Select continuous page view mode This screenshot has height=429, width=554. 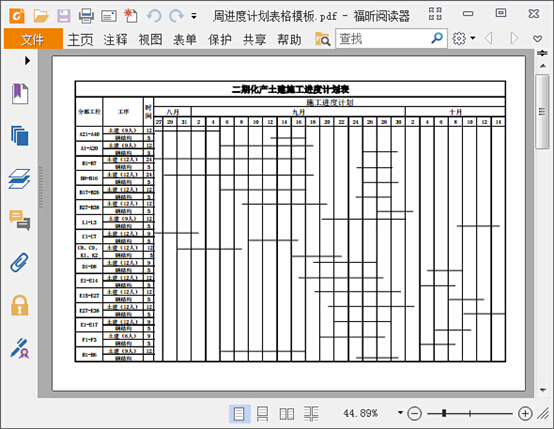[262, 413]
